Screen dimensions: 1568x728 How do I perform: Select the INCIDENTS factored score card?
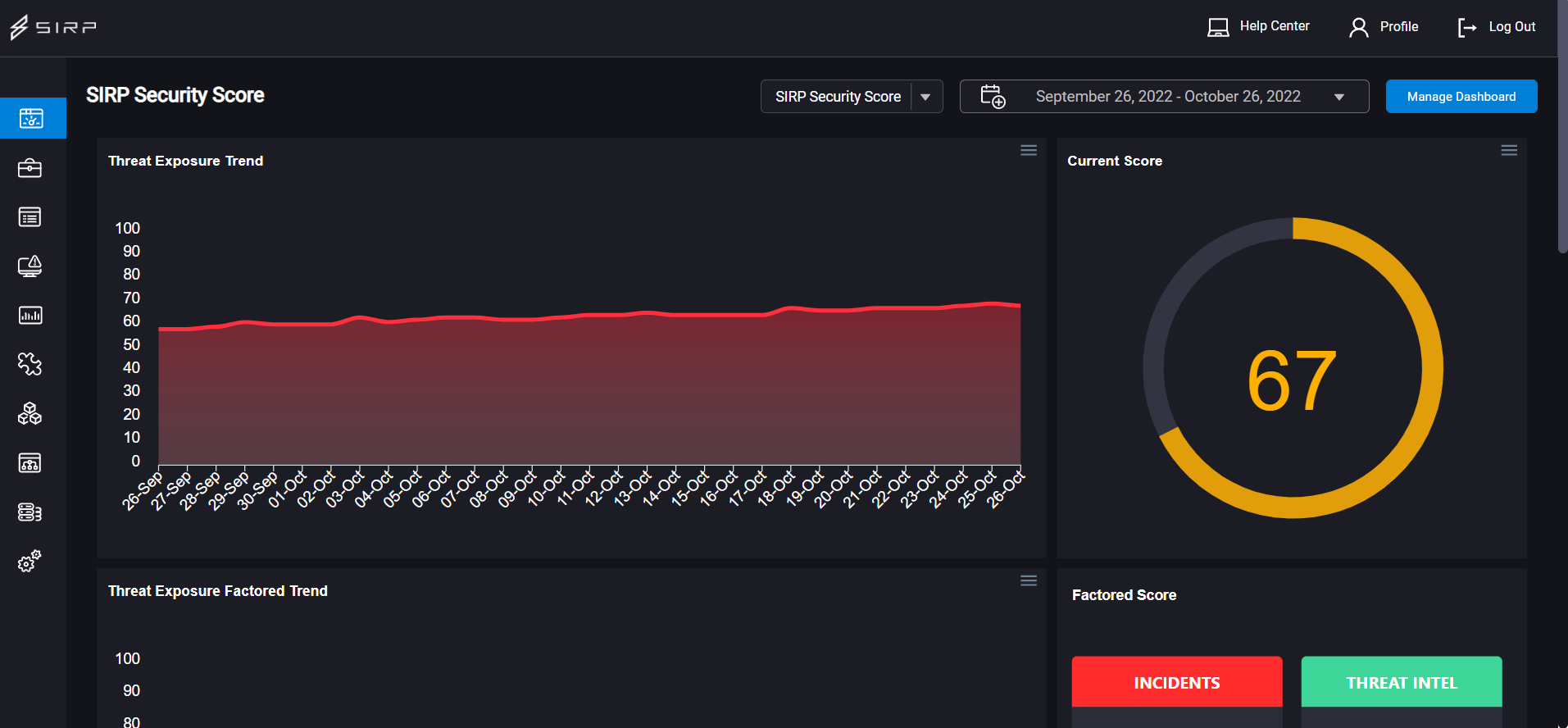click(x=1177, y=682)
